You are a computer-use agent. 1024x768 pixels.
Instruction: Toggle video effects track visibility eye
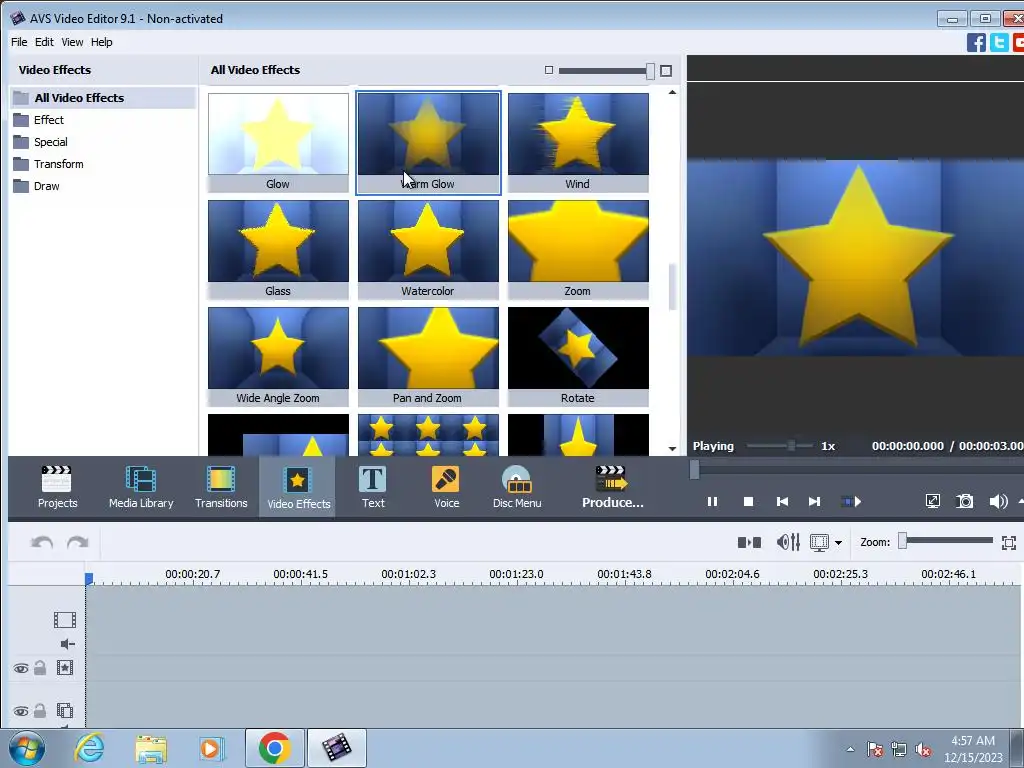(x=21, y=668)
